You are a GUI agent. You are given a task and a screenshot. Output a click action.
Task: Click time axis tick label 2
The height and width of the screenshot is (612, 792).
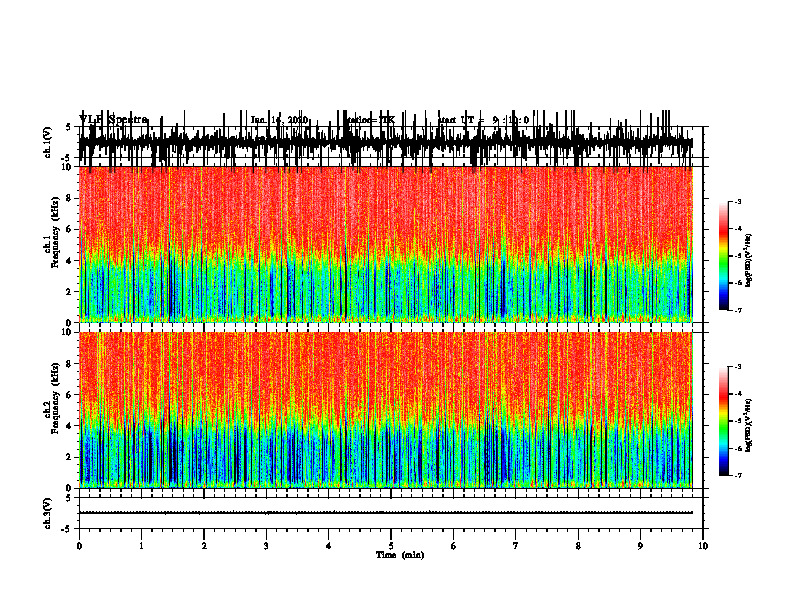point(204,546)
